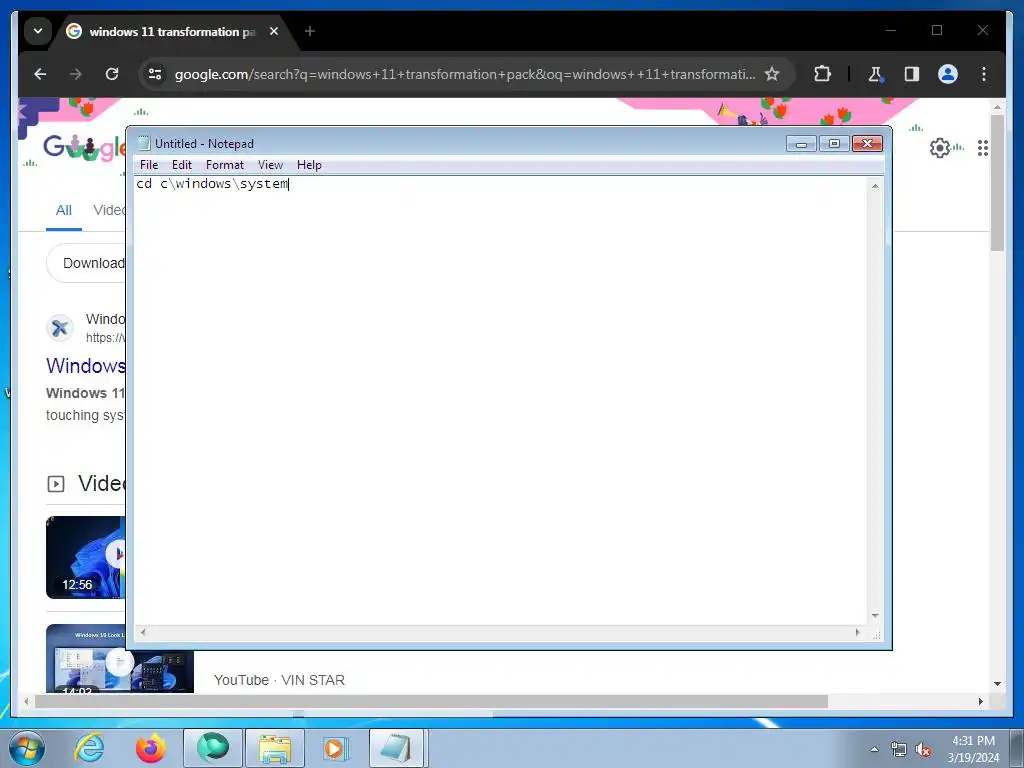Open the Notepad View menu
This screenshot has height=768, width=1024.
pyautogui.click(x=270, y=165)
